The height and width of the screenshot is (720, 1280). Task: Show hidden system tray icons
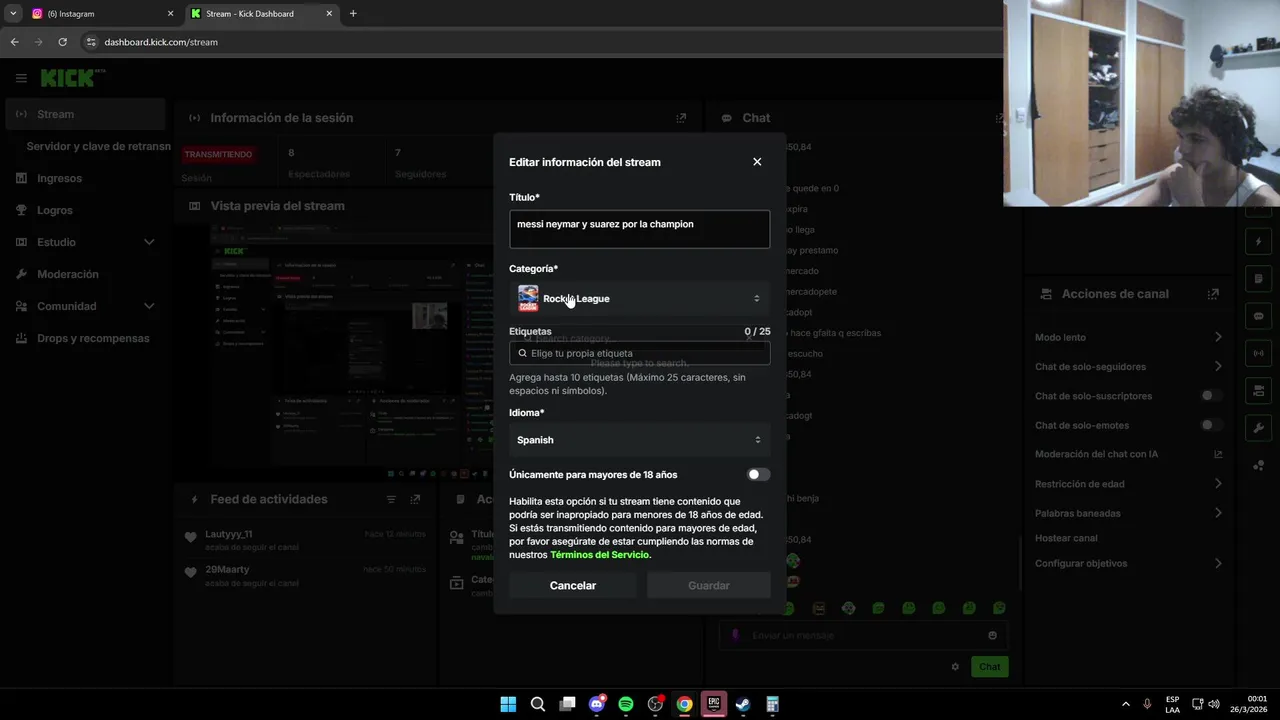(1125, 704)
